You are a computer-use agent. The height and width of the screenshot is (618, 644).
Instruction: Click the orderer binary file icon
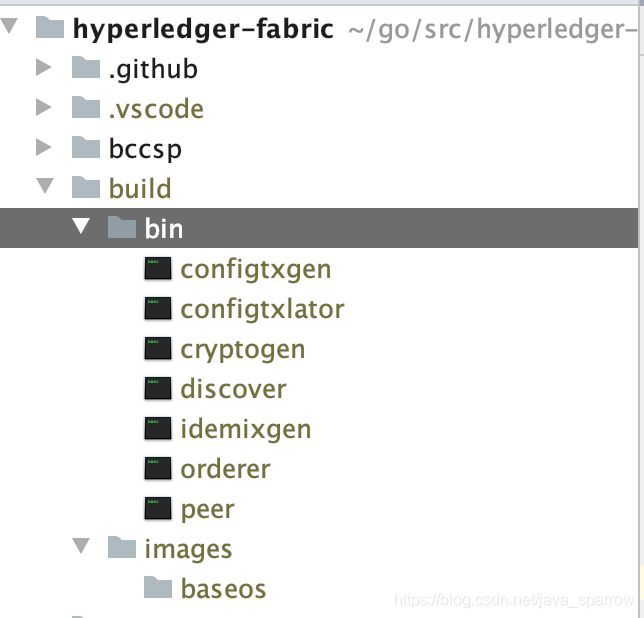pos(158,468)
